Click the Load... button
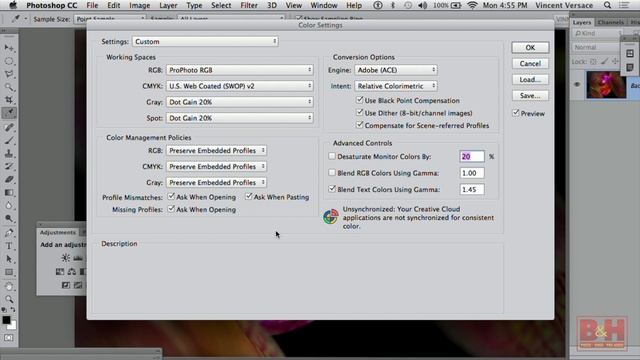 [x=530, y=80]
